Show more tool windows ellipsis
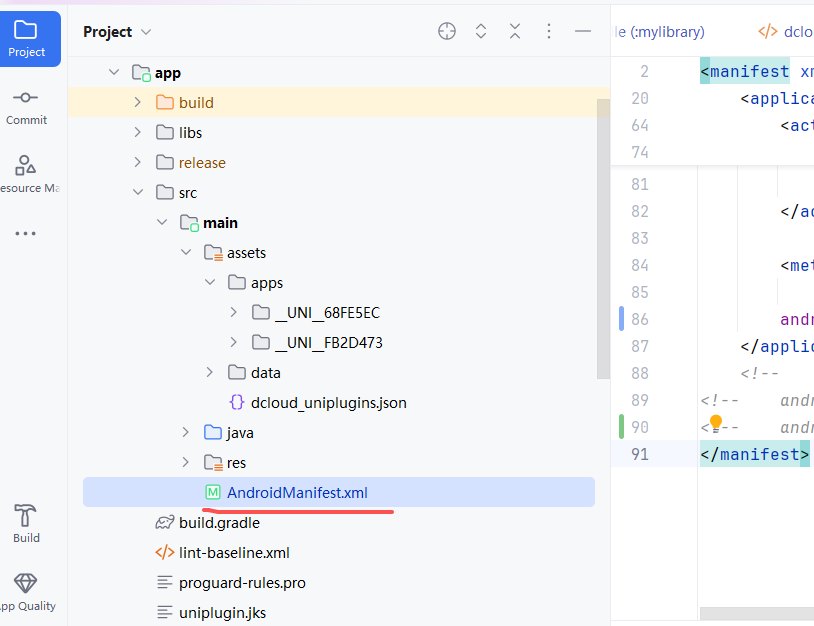This screenshot has width=814, height=626. coord(26,234)
